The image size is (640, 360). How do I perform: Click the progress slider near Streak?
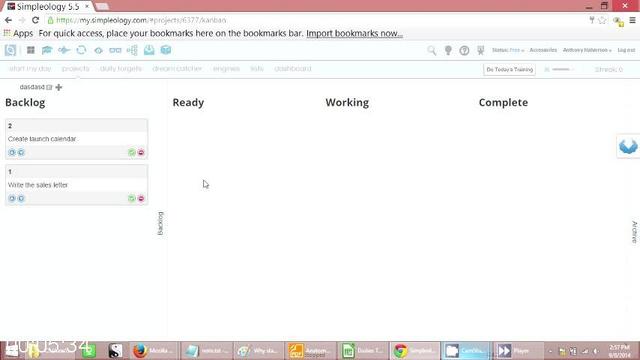[561, 69]
